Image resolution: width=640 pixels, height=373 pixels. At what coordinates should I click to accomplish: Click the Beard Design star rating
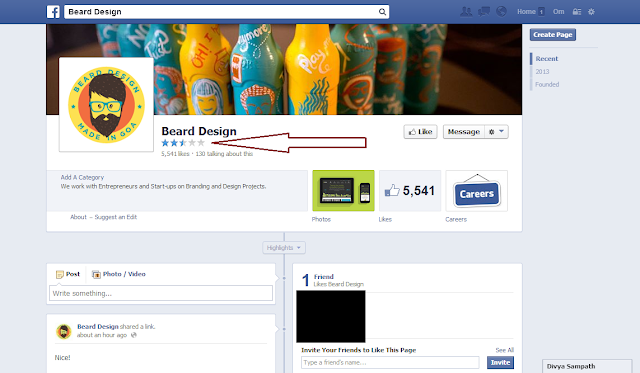[183, 143]
